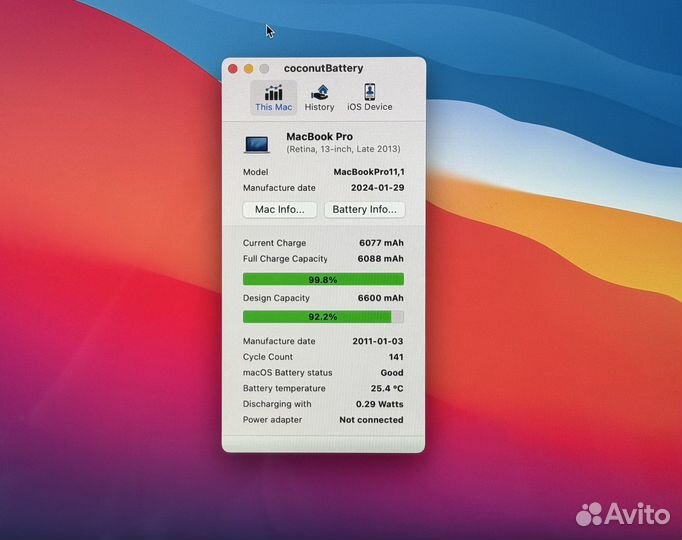
Task: Select the This Mac tab icon
Action: click(274, 93)
